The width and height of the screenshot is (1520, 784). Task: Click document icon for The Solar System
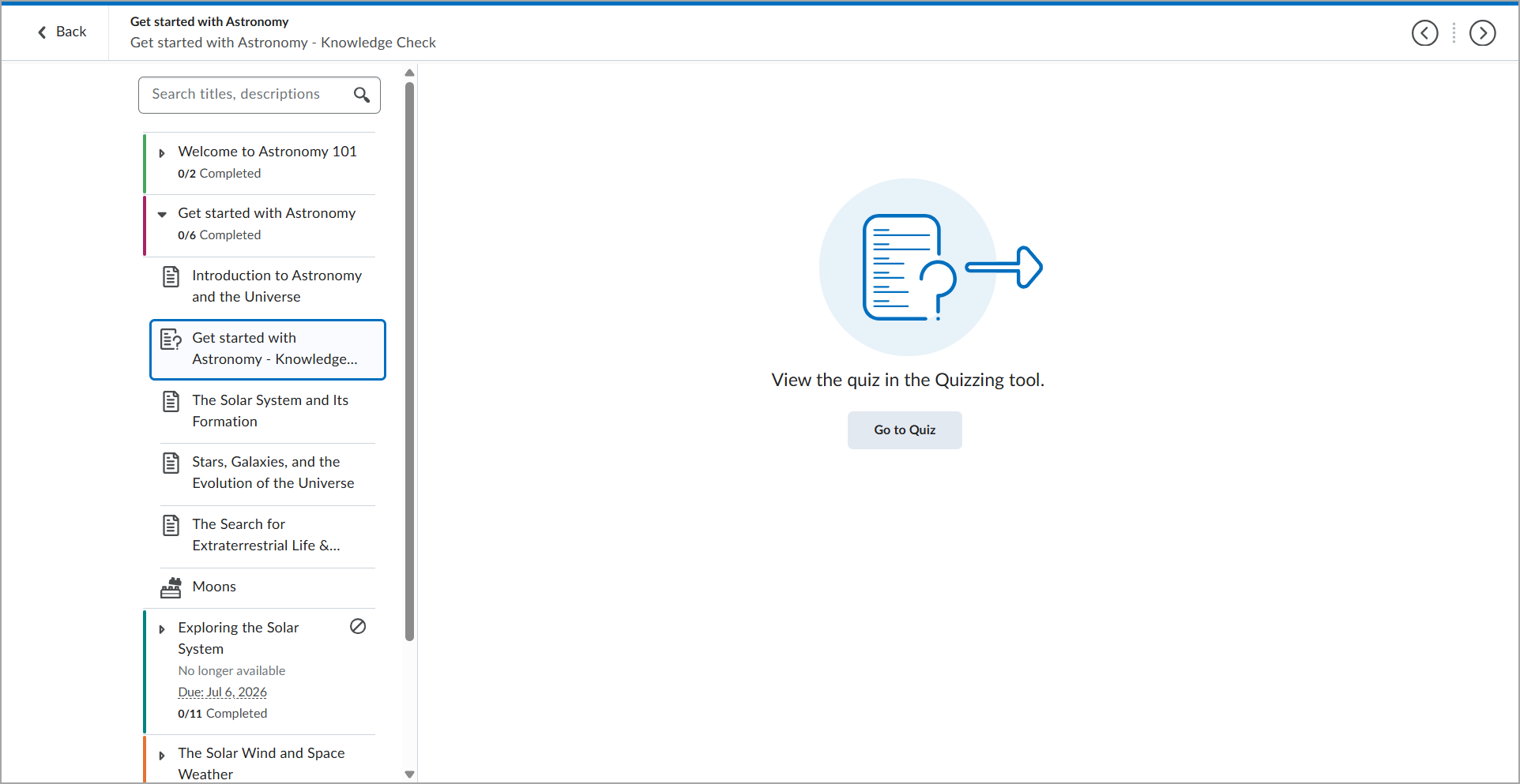tap(171, 401)
